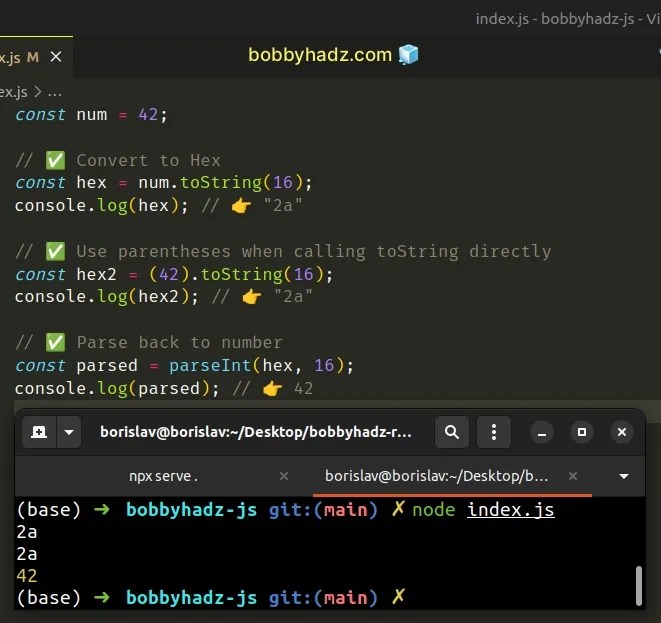The image size is (661, 623).
Task: Close the borislav@borislav terminal tab
Action: [x=572, y=476]
